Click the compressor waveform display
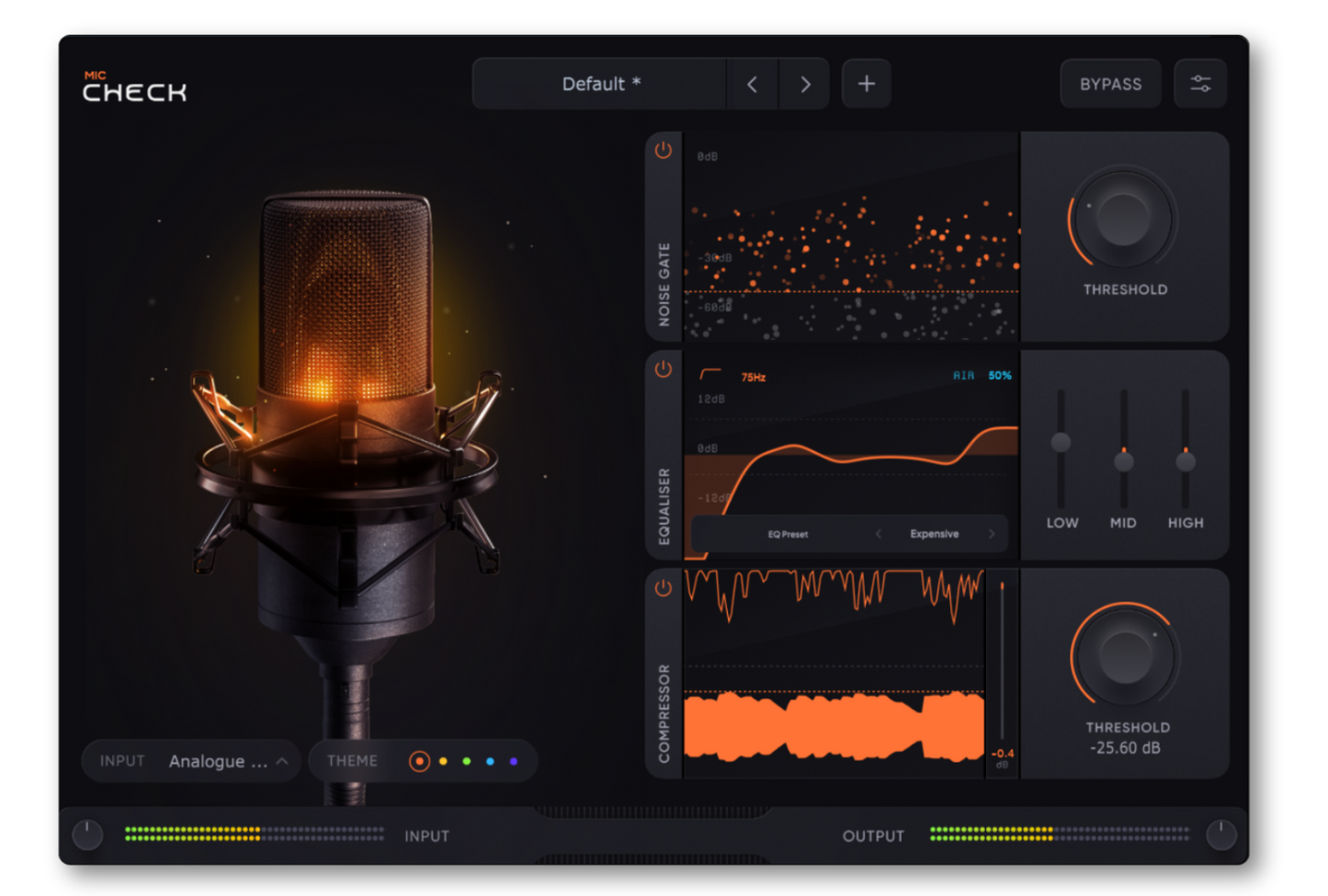Screen dimensions: 1328x896 834,674
